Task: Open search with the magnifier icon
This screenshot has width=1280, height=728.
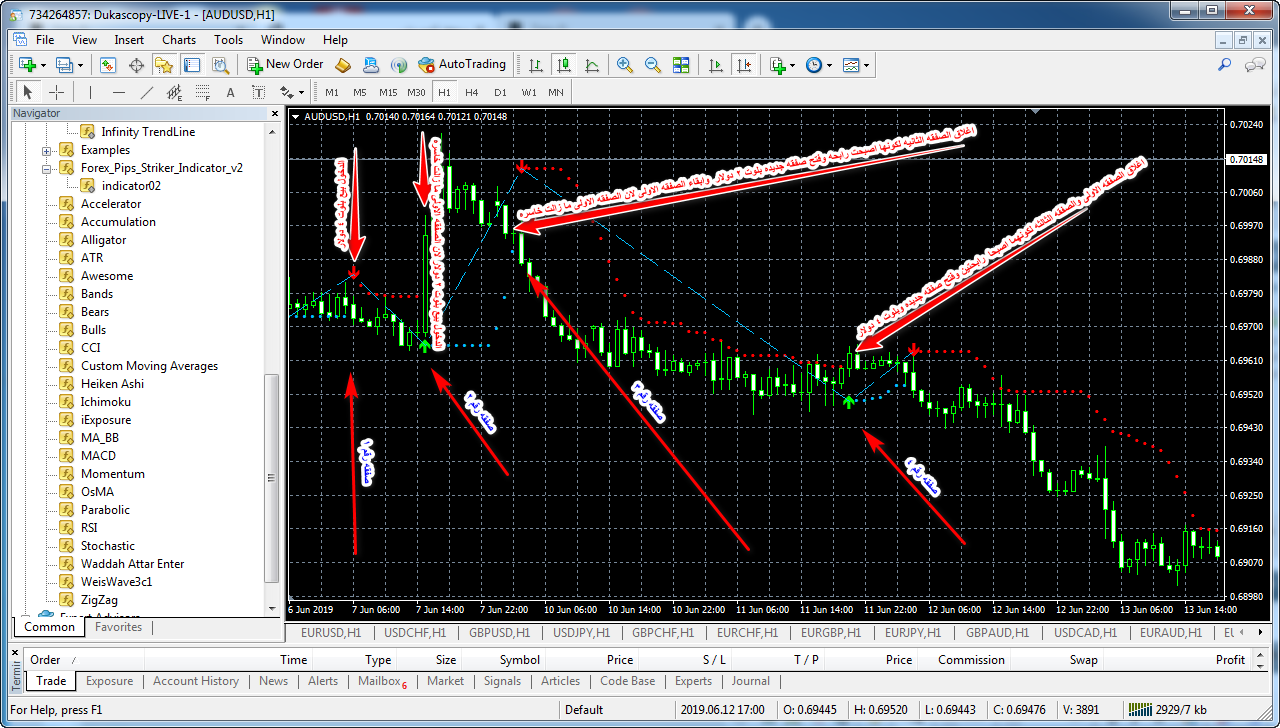Action: [1224, 65]
